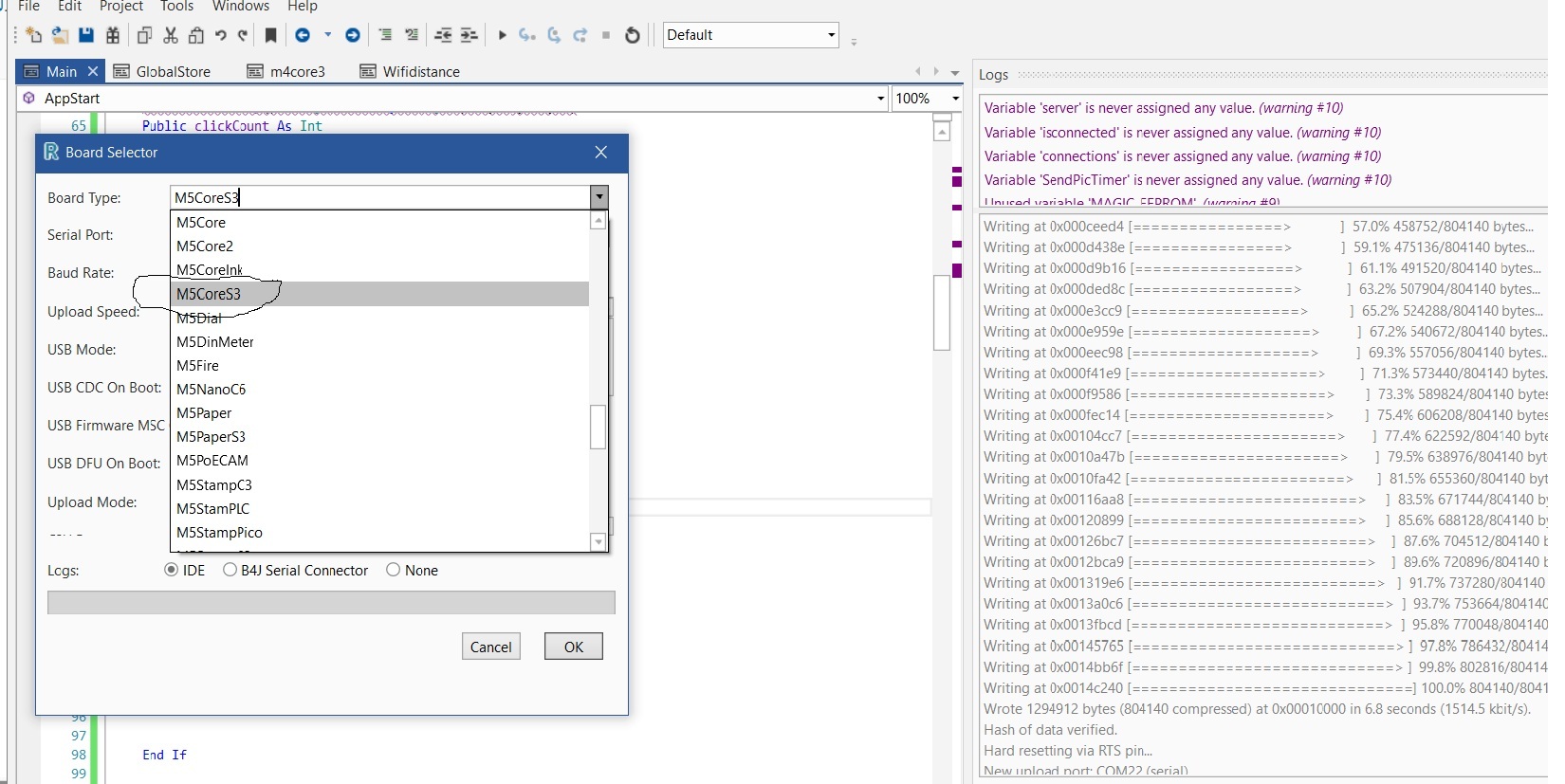Choose M5CoreInk from the board list
The width and height of the screenshot is (1565, 784).
(x=379, y=270)
